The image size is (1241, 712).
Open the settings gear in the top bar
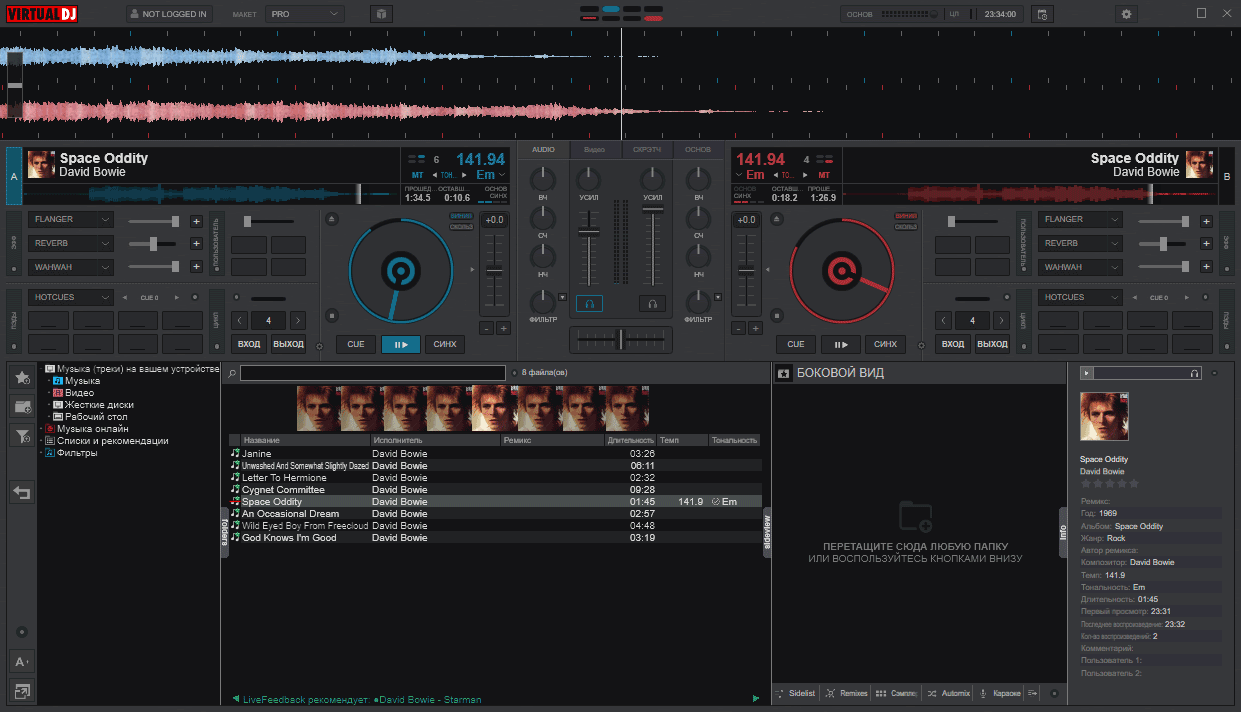pyautogui.click(x=1127, y=14)
